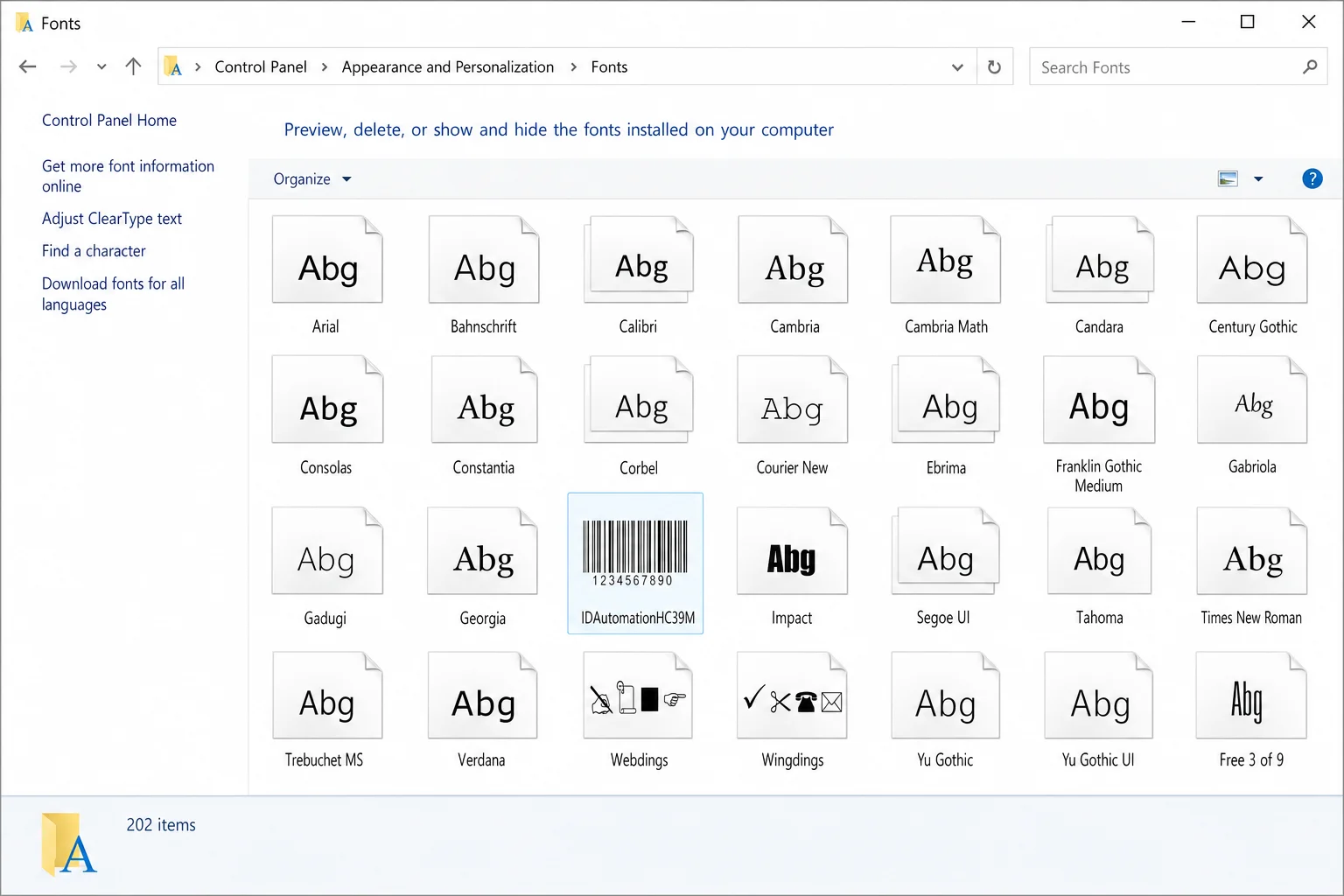Show recent locations dropdown next to Forward
1344x896 pixels.
pos(101,67)
